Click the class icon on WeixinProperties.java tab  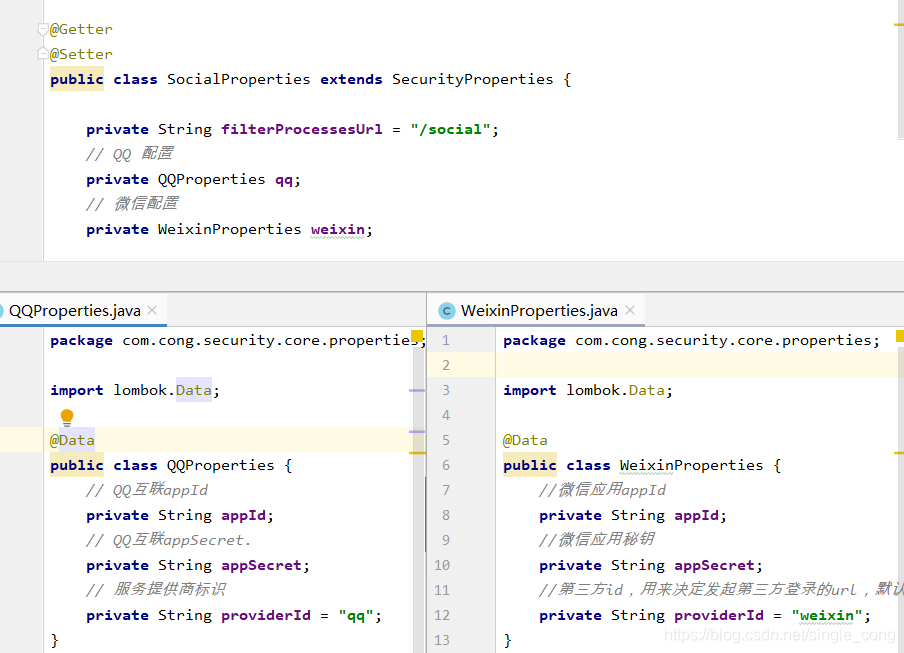pos(446,311)
